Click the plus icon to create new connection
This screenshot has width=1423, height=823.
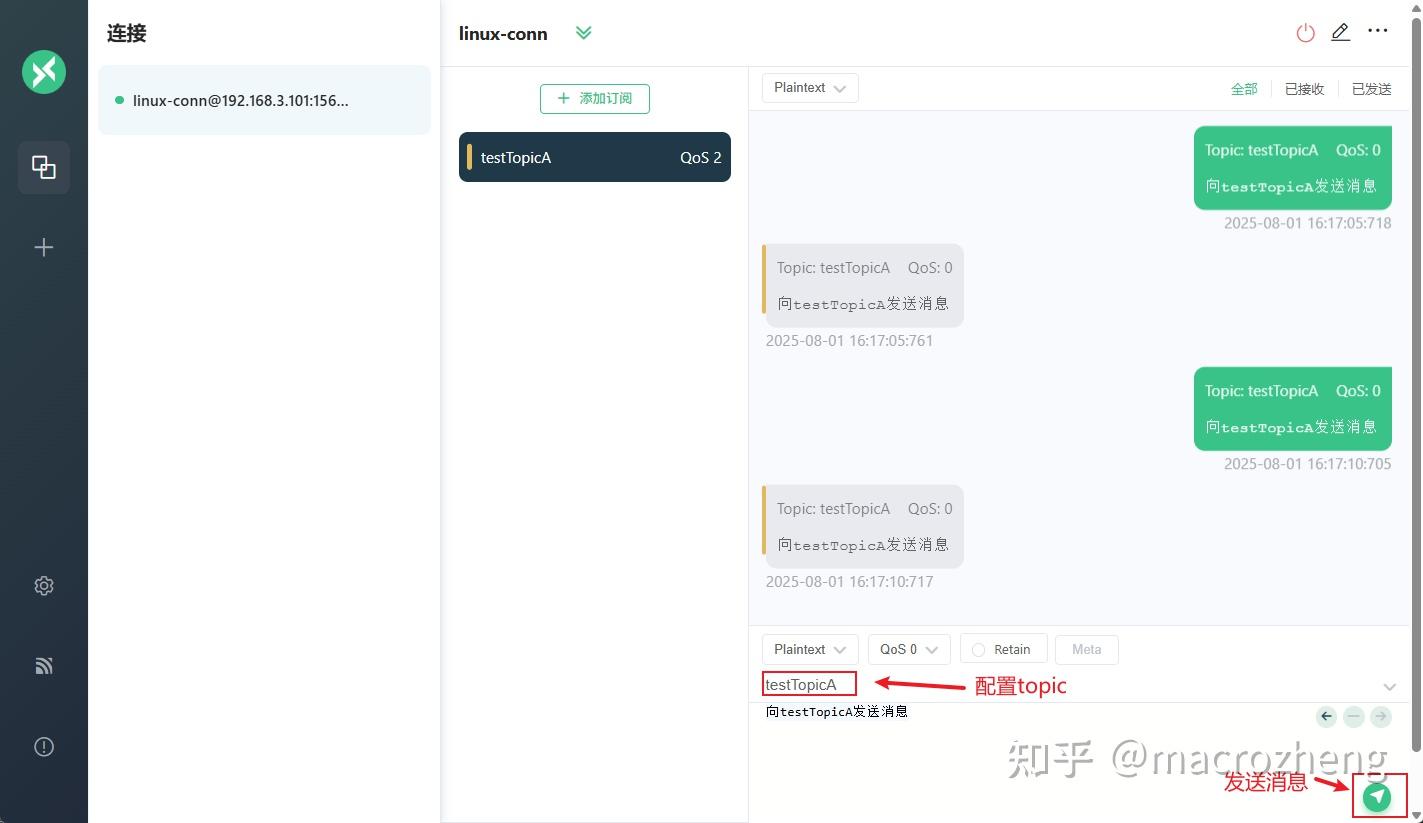coord(44,246)
